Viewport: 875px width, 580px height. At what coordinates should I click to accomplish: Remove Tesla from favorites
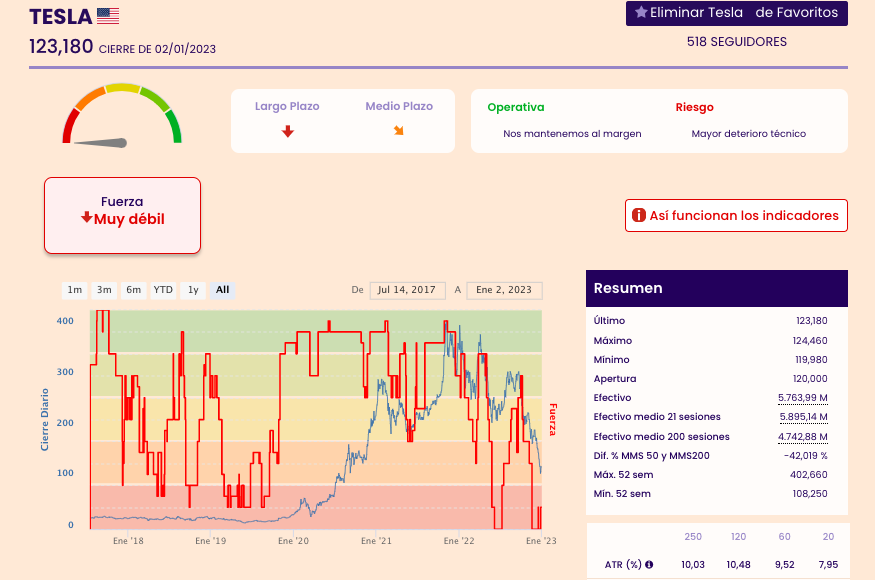click(737, 13)
